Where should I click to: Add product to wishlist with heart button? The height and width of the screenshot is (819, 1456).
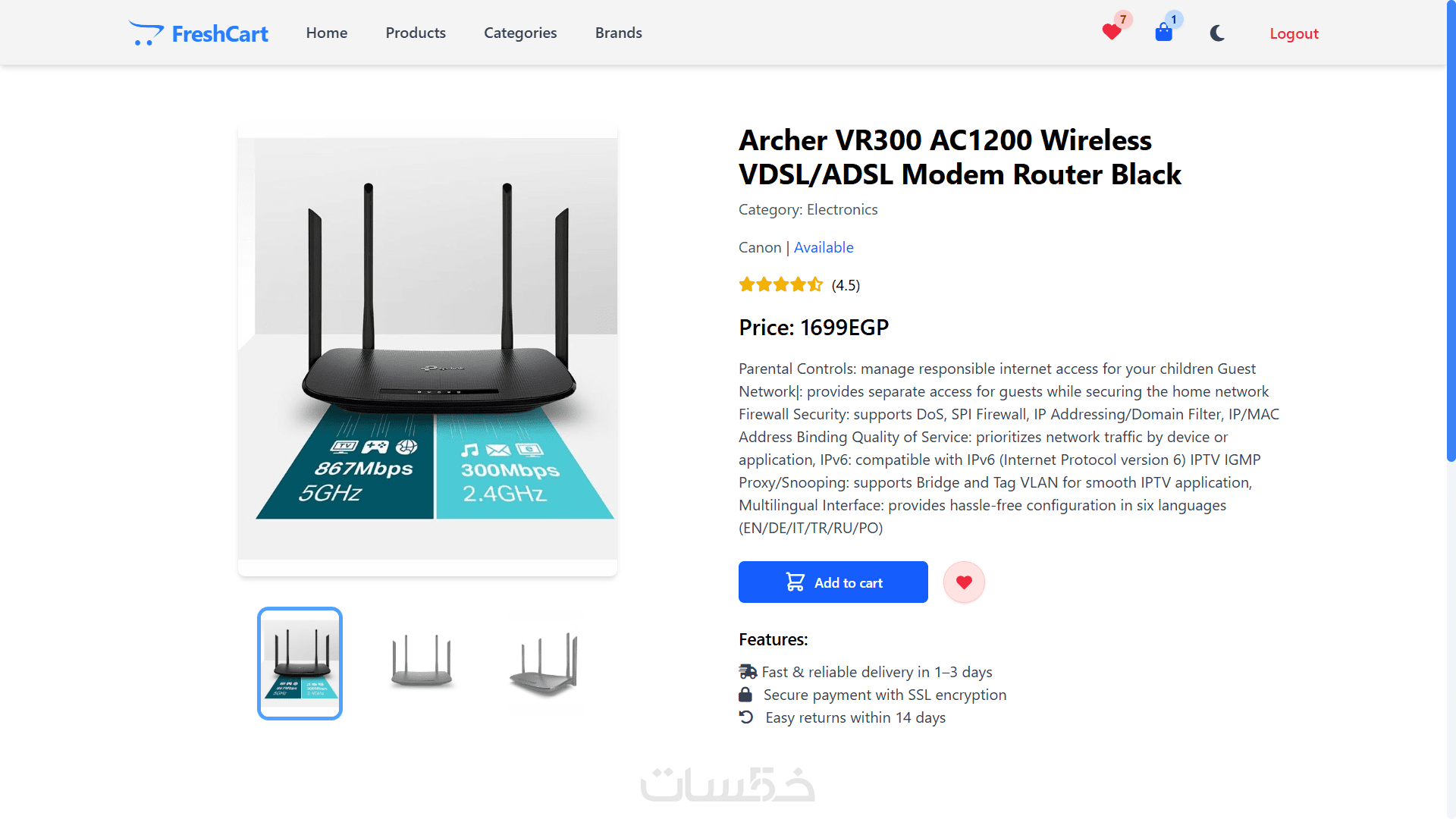[x=964, y=582]
